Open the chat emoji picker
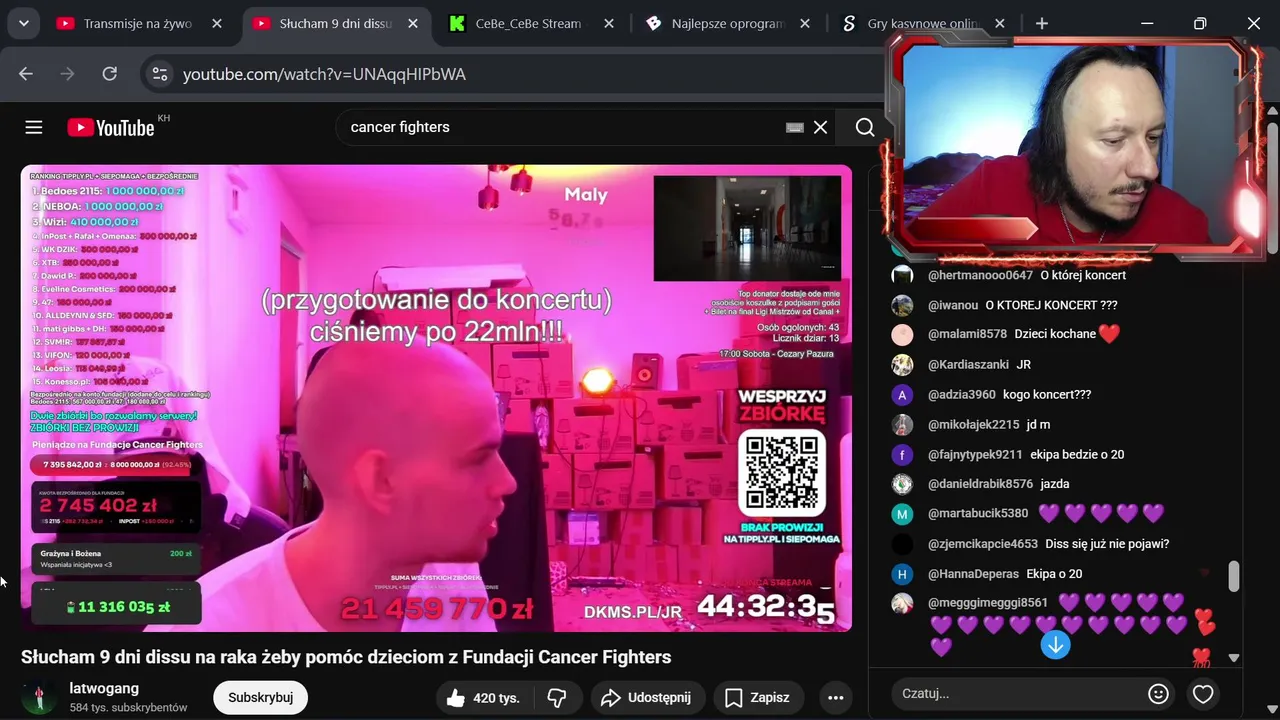The height and width of the screenshot is (720, 1280). (1158, 693)
